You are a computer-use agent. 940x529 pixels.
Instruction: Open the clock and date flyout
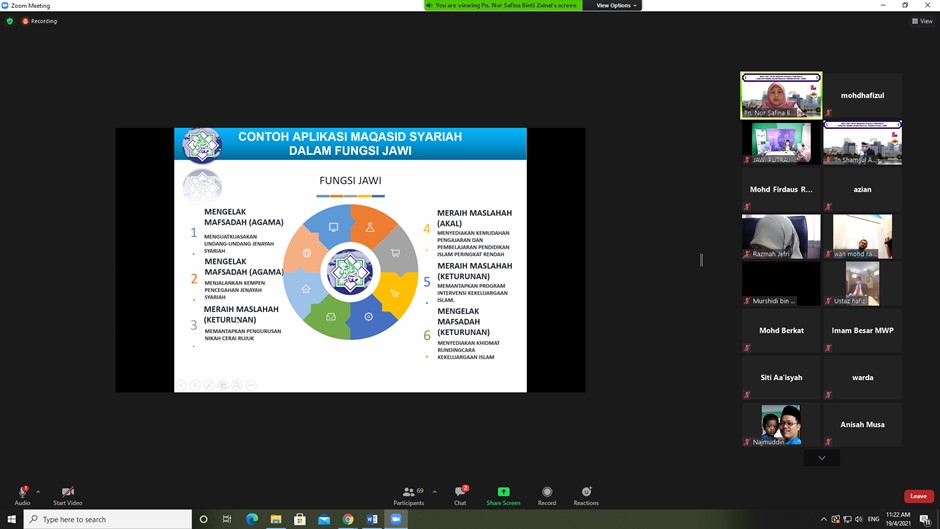(898, 519)
